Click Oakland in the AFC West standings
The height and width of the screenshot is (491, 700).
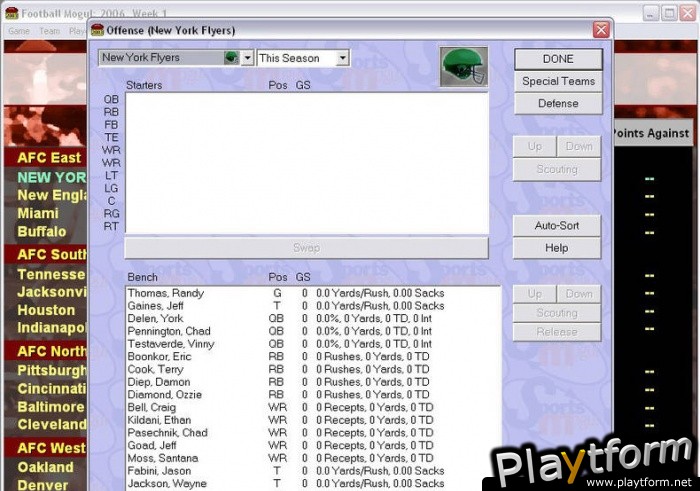46,467
